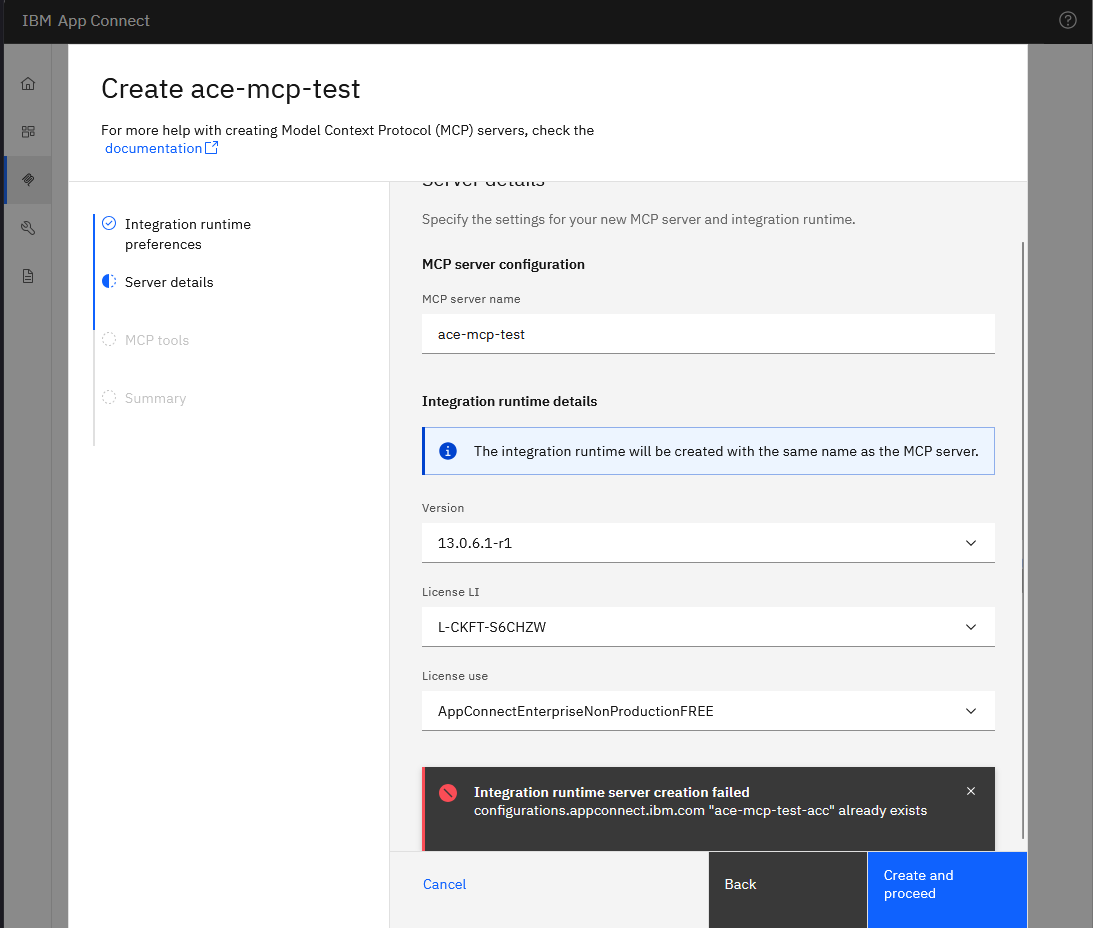Viewport: 1093px width, 928px height.
Task: Click the MCP server name field
Action: 708,334
